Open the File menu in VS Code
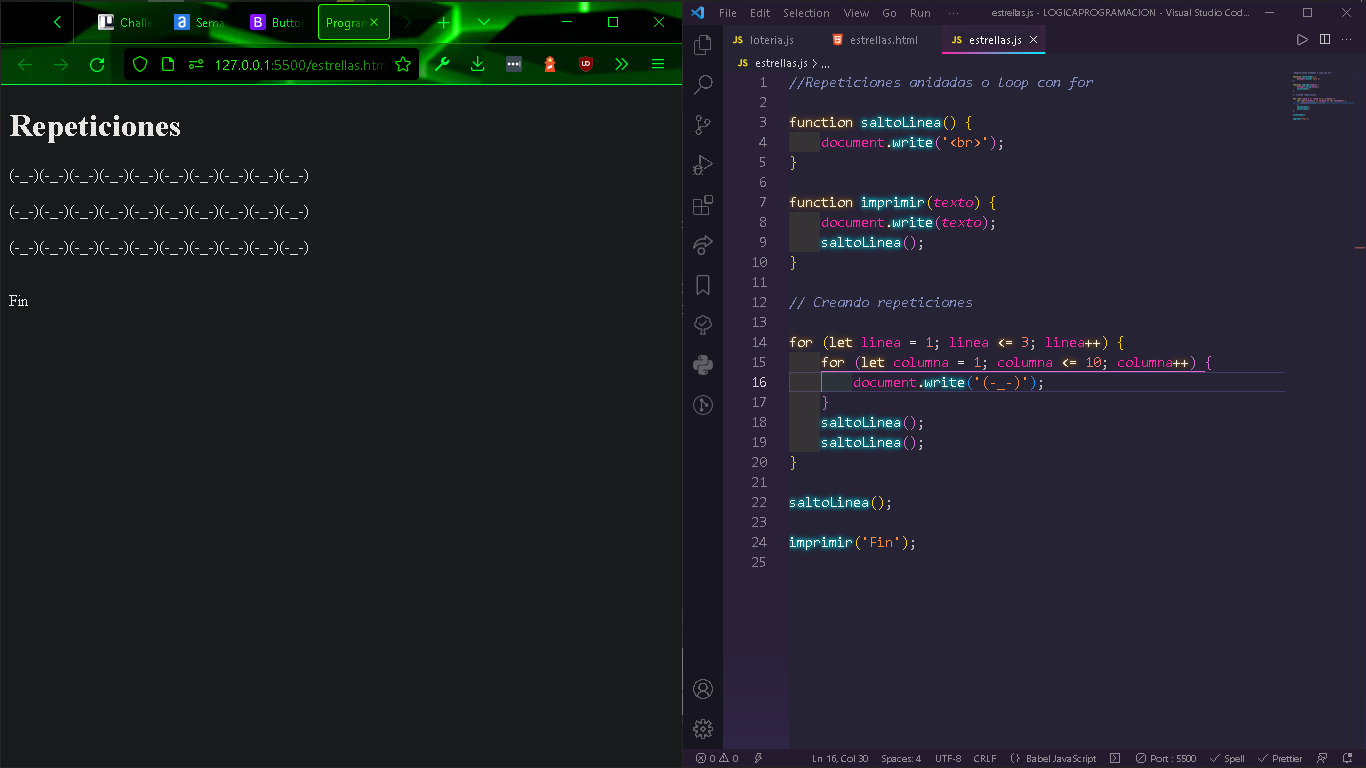The image size is (1366, 768). 728,13
